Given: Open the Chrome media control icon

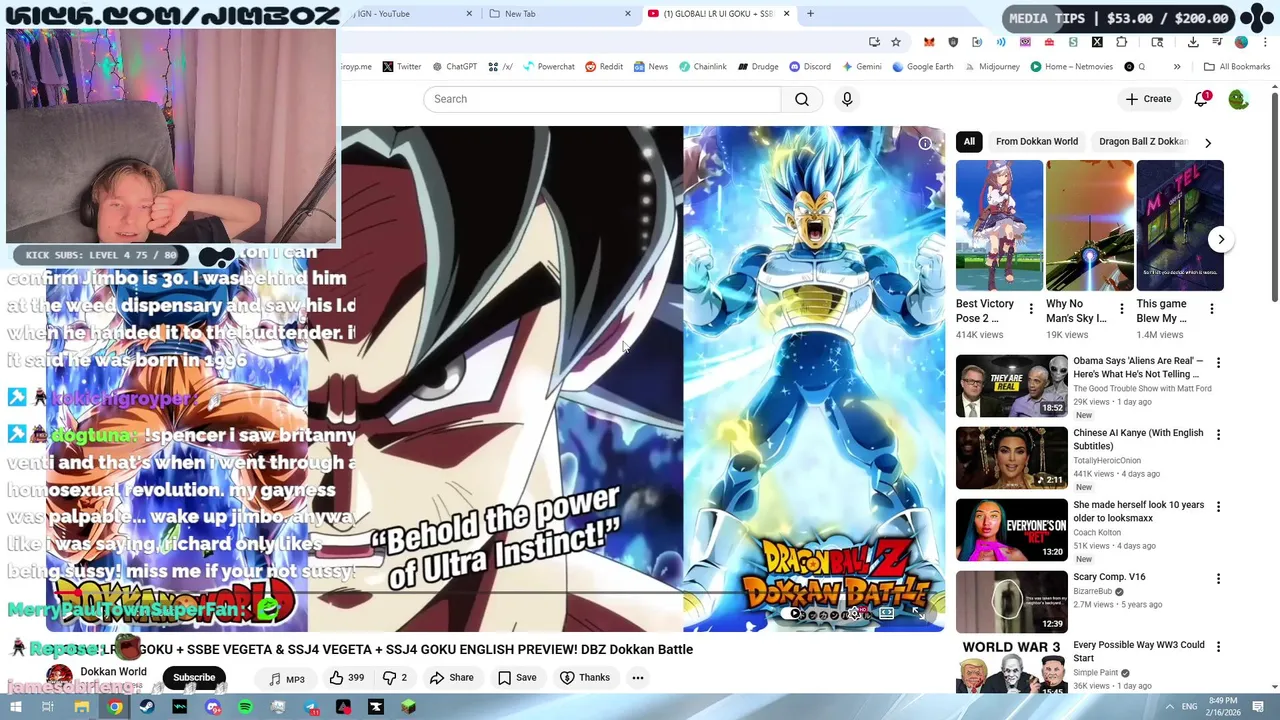Looking at the screenshot, I should coord(1217,42).
